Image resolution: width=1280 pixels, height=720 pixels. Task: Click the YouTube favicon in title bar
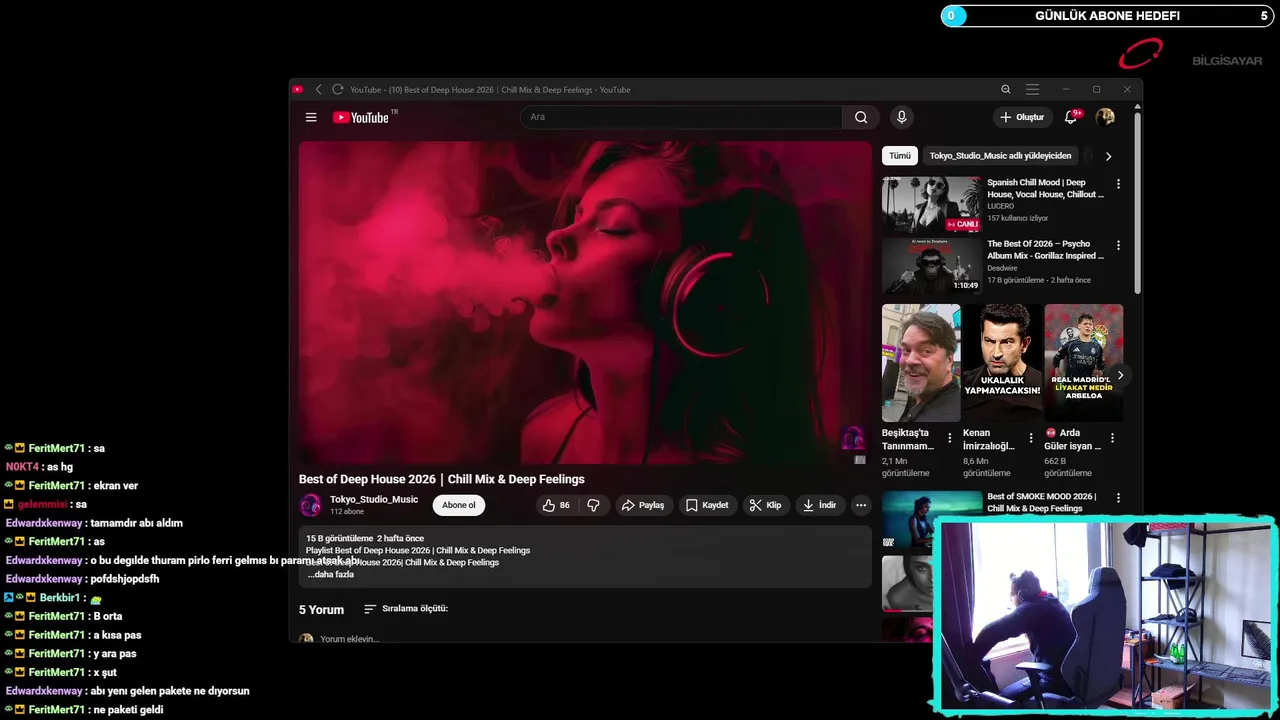(x=298, y=90)
